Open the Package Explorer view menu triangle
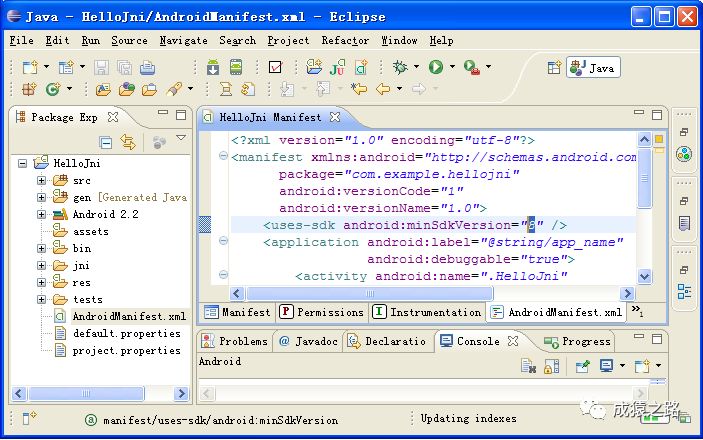 click(x=181, y=138)
